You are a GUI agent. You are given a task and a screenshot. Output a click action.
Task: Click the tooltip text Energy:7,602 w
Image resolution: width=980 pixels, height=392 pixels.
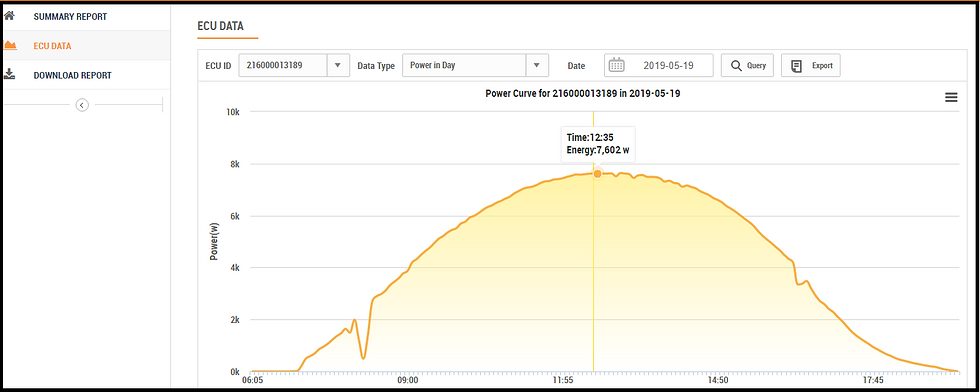tap(598, 149)
